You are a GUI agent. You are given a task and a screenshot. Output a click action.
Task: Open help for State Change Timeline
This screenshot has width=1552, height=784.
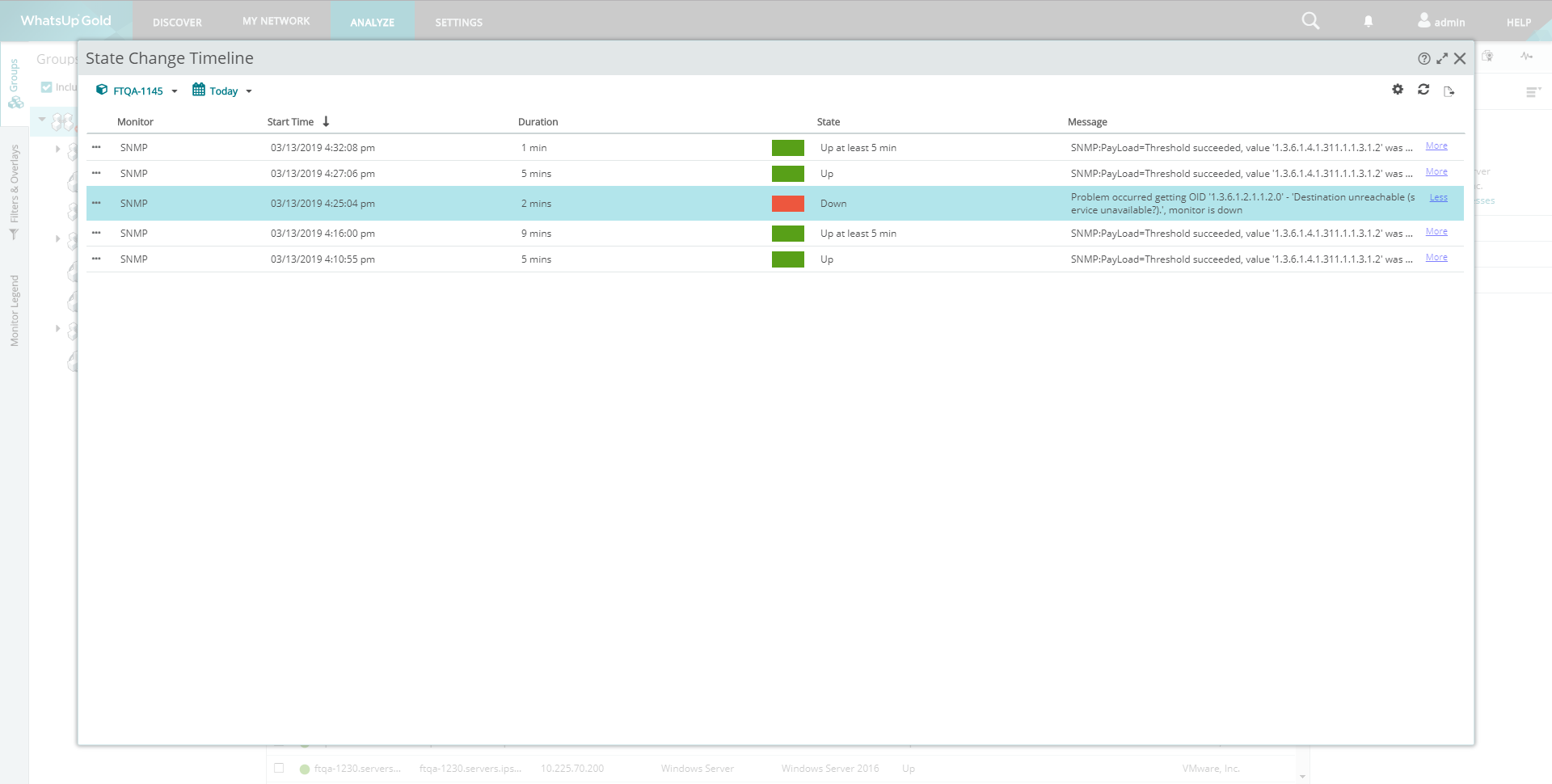1424,58
